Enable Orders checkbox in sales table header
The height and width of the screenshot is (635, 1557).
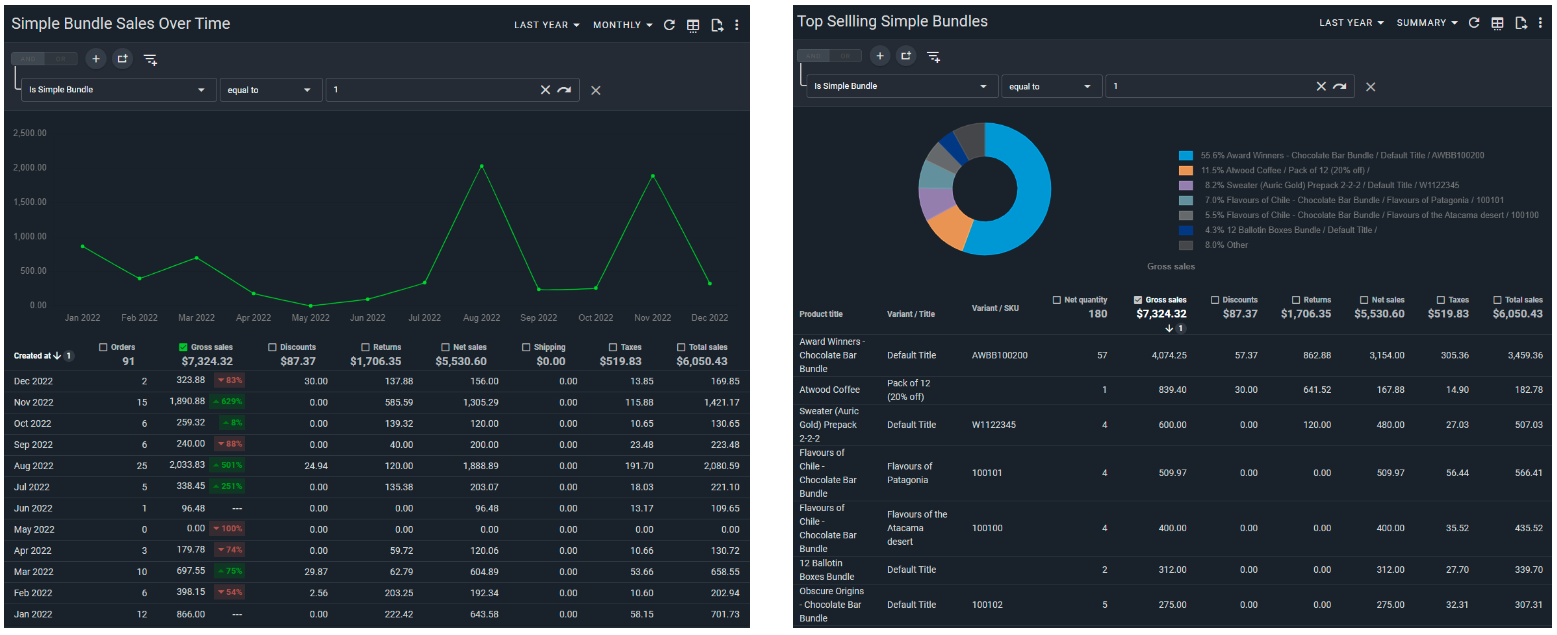[104, 347]
